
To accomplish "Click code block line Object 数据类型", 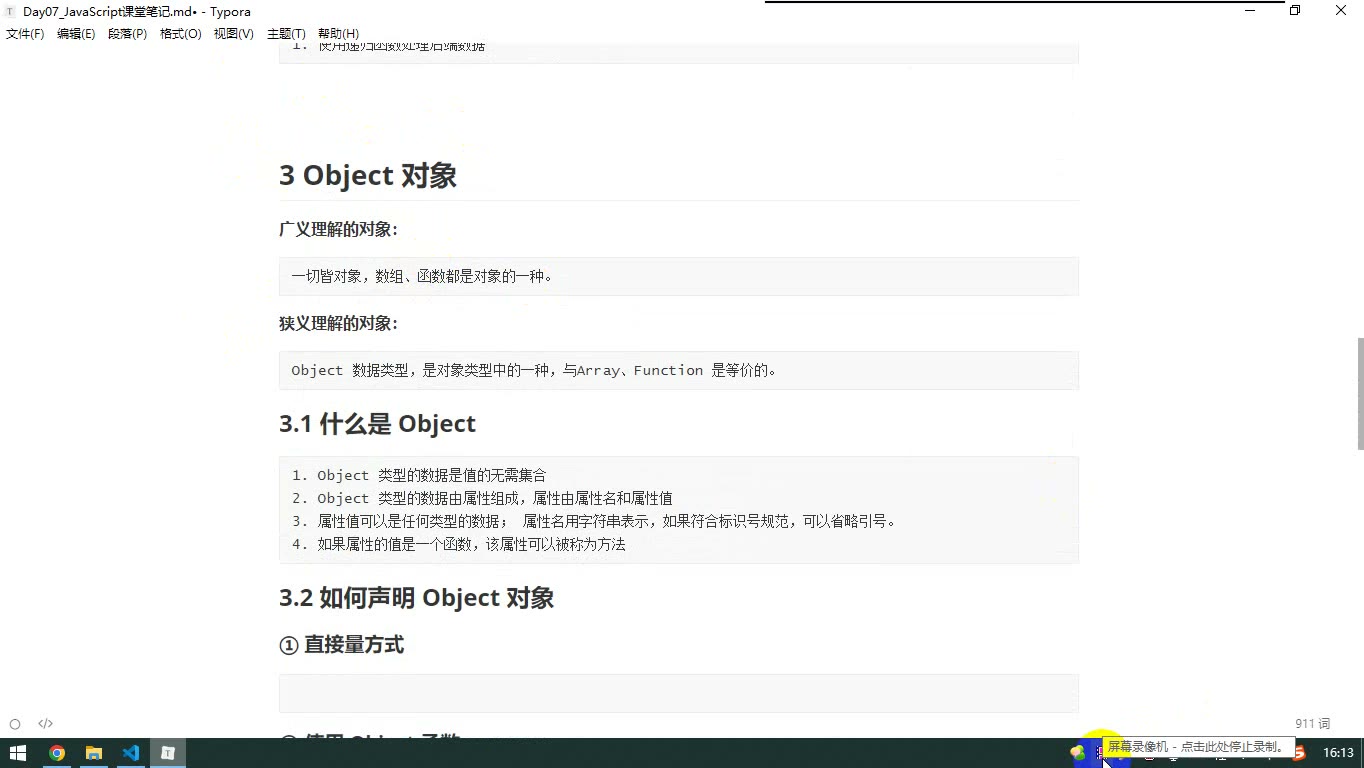I will point(678,370).
